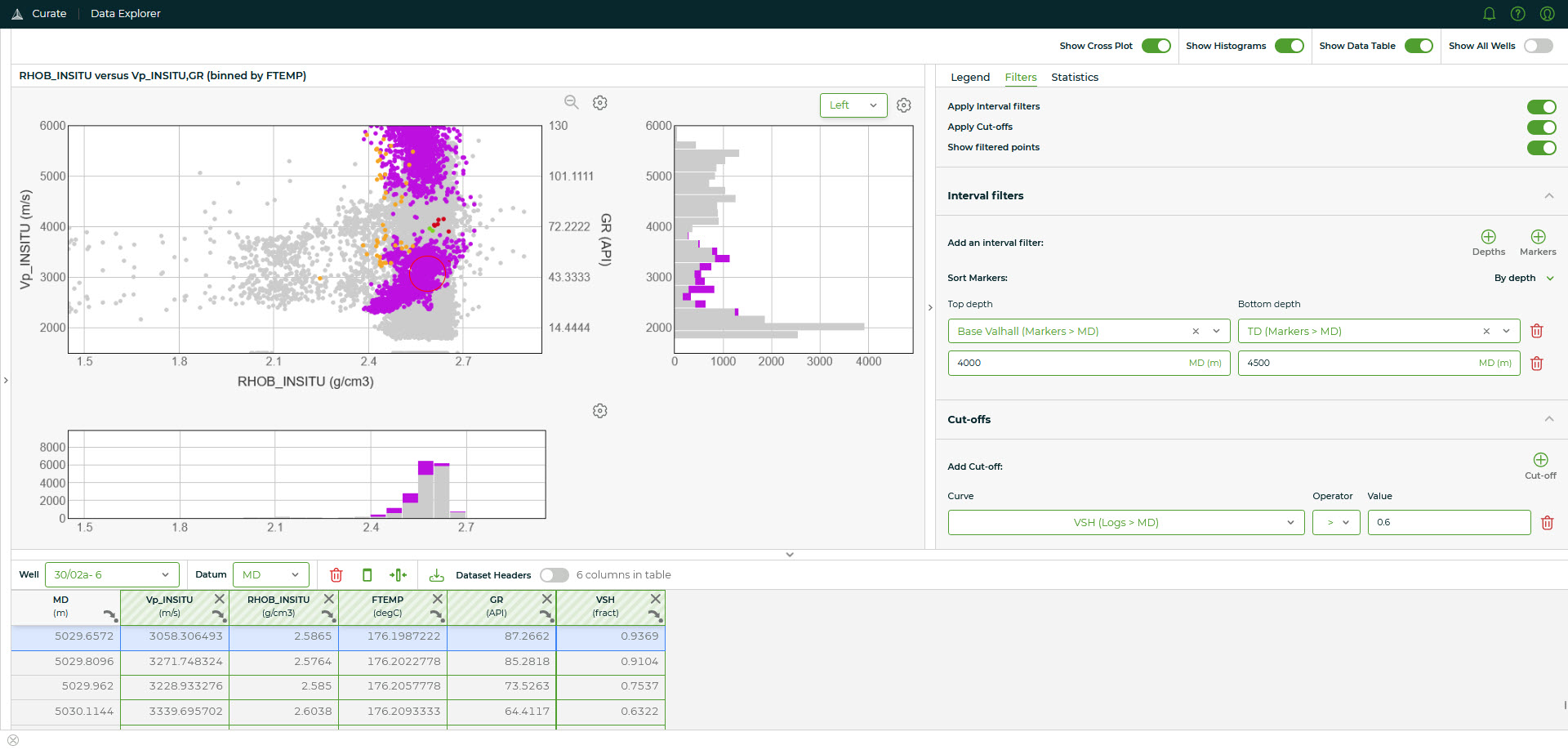1568x750 pixels.
Task: Select the Legend tab
Action: [970, 77]
